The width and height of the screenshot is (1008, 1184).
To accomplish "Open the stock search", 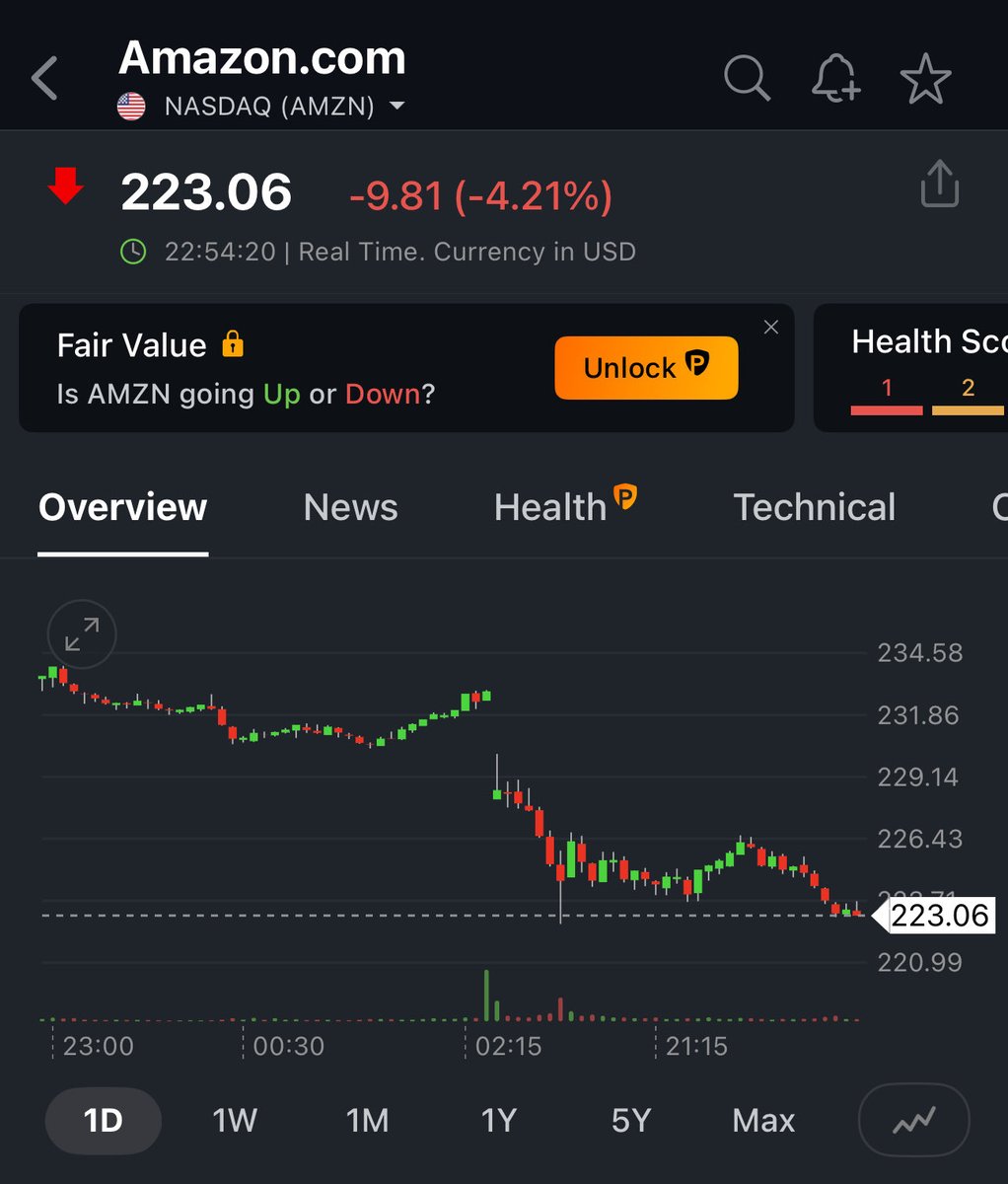I will (x=747, y=79).
